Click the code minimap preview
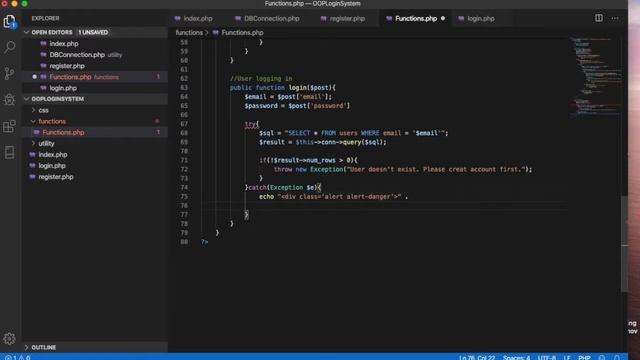The image size is (640, 360). tap(595, 77)
